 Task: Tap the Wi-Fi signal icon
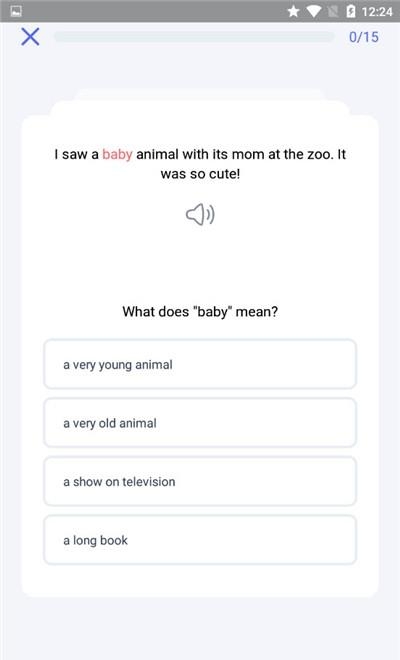click(x=314, y=11)
